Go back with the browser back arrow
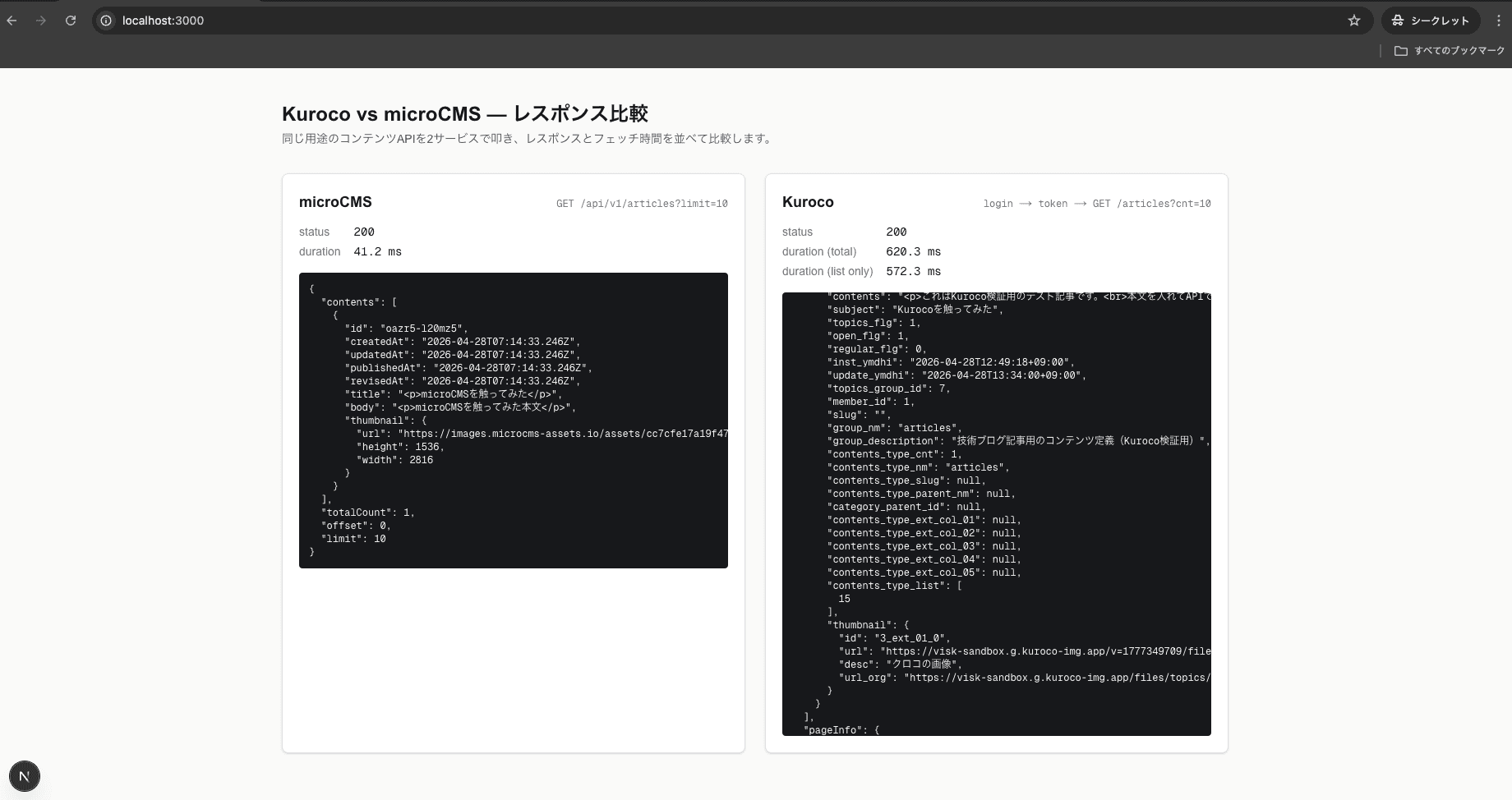The width and height of the screenshot is (1512, 800). [12, 21]
